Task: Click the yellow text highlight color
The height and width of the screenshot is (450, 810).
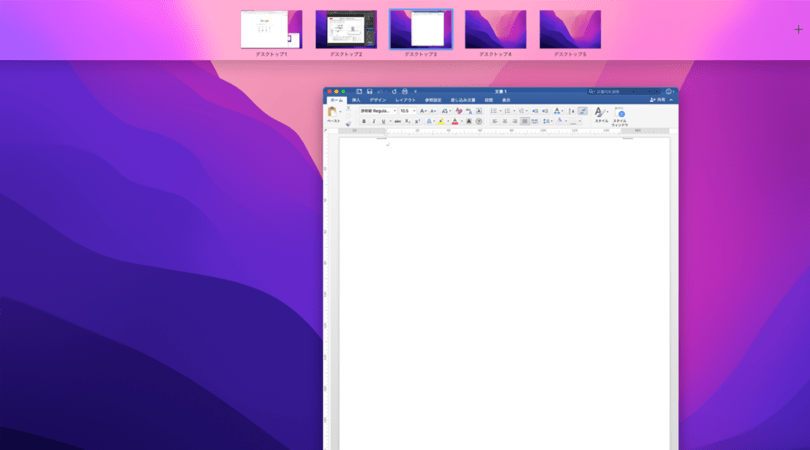Action: [441, 121]
